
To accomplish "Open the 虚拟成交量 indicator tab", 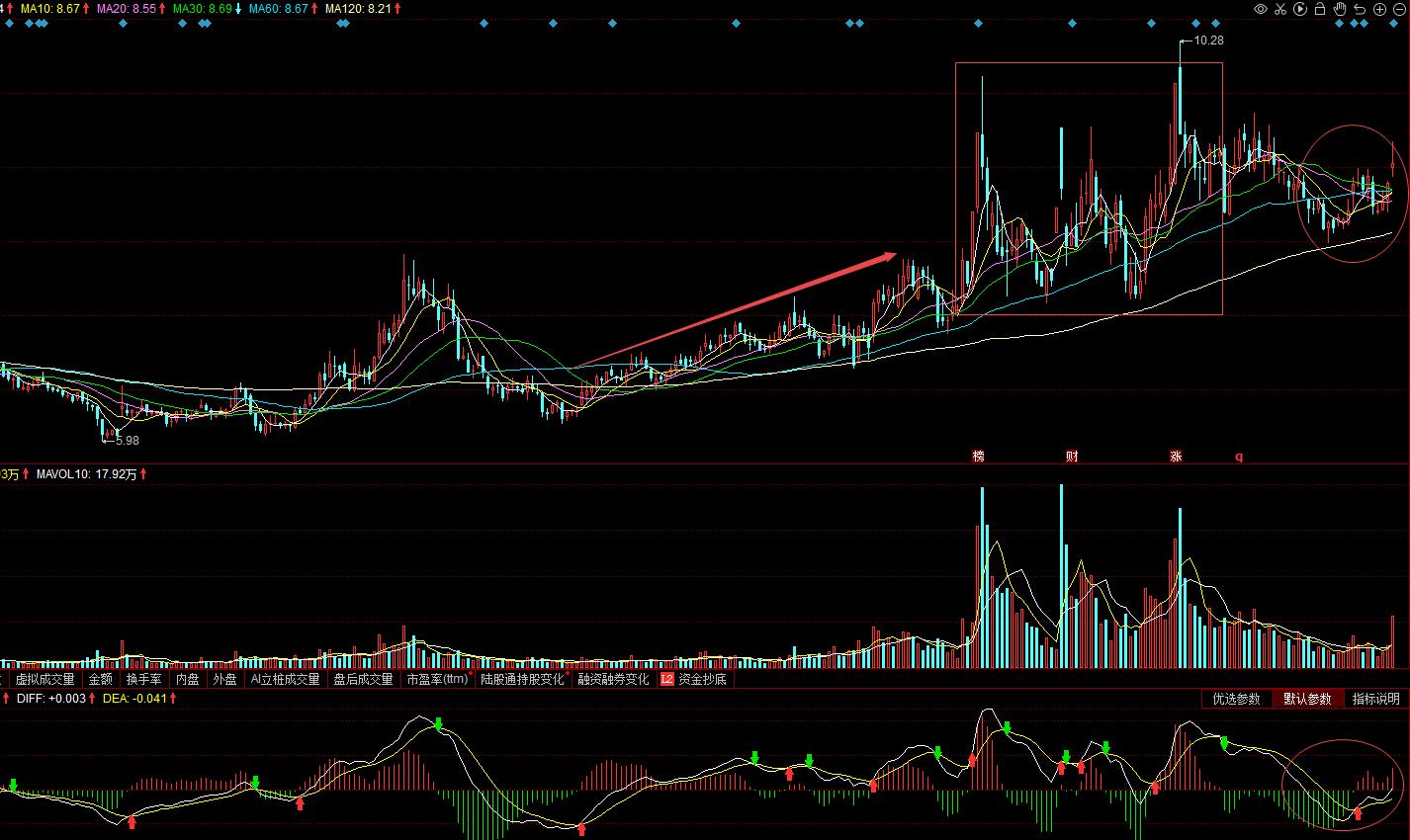I will [44, 680].
